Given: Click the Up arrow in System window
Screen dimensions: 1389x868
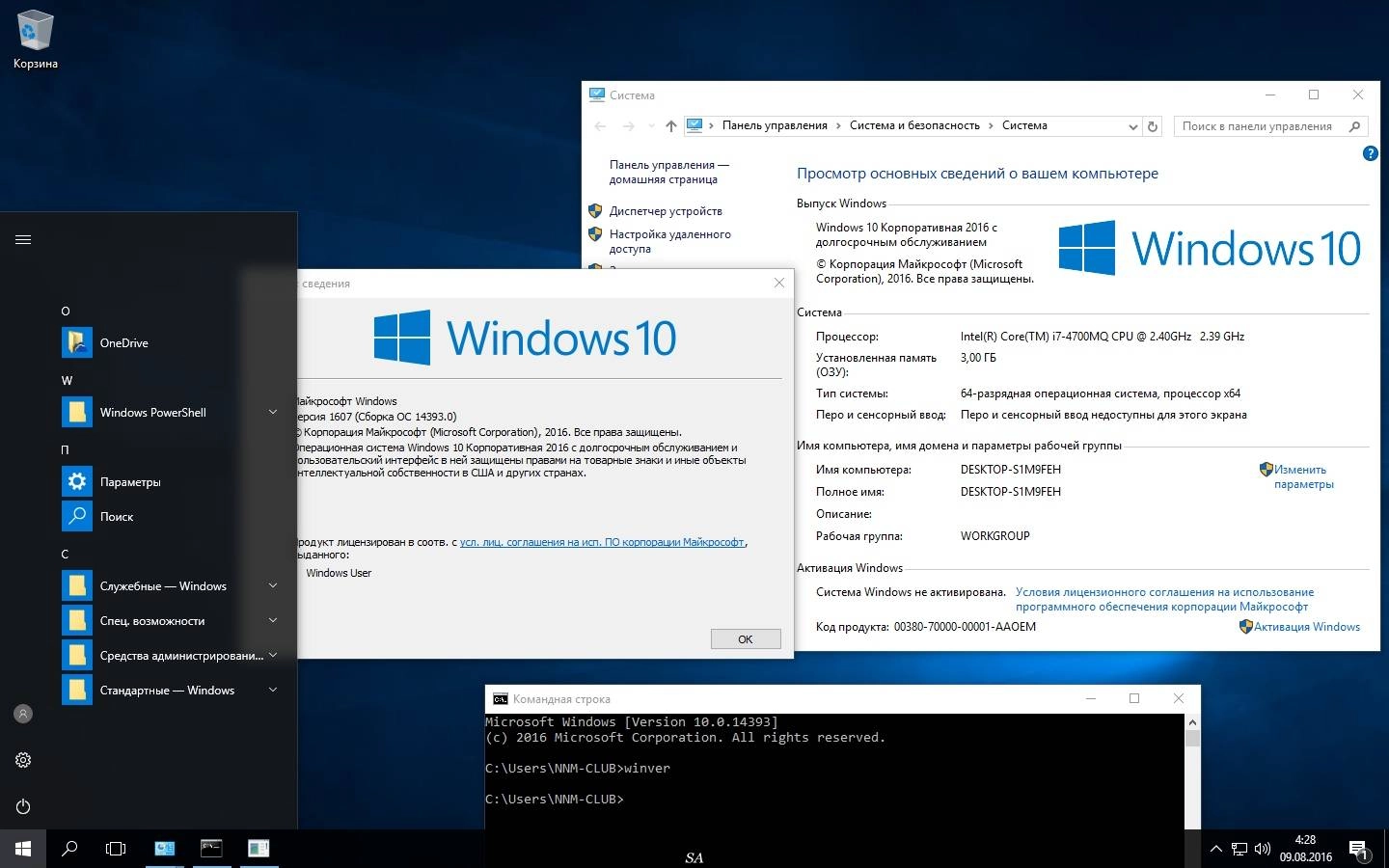Looking at the screenshot, I should click(670, 126).
